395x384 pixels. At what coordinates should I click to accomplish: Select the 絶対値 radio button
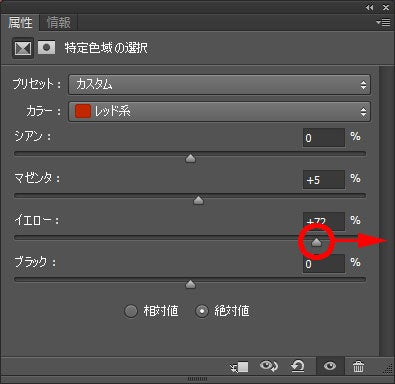(202, 311)
